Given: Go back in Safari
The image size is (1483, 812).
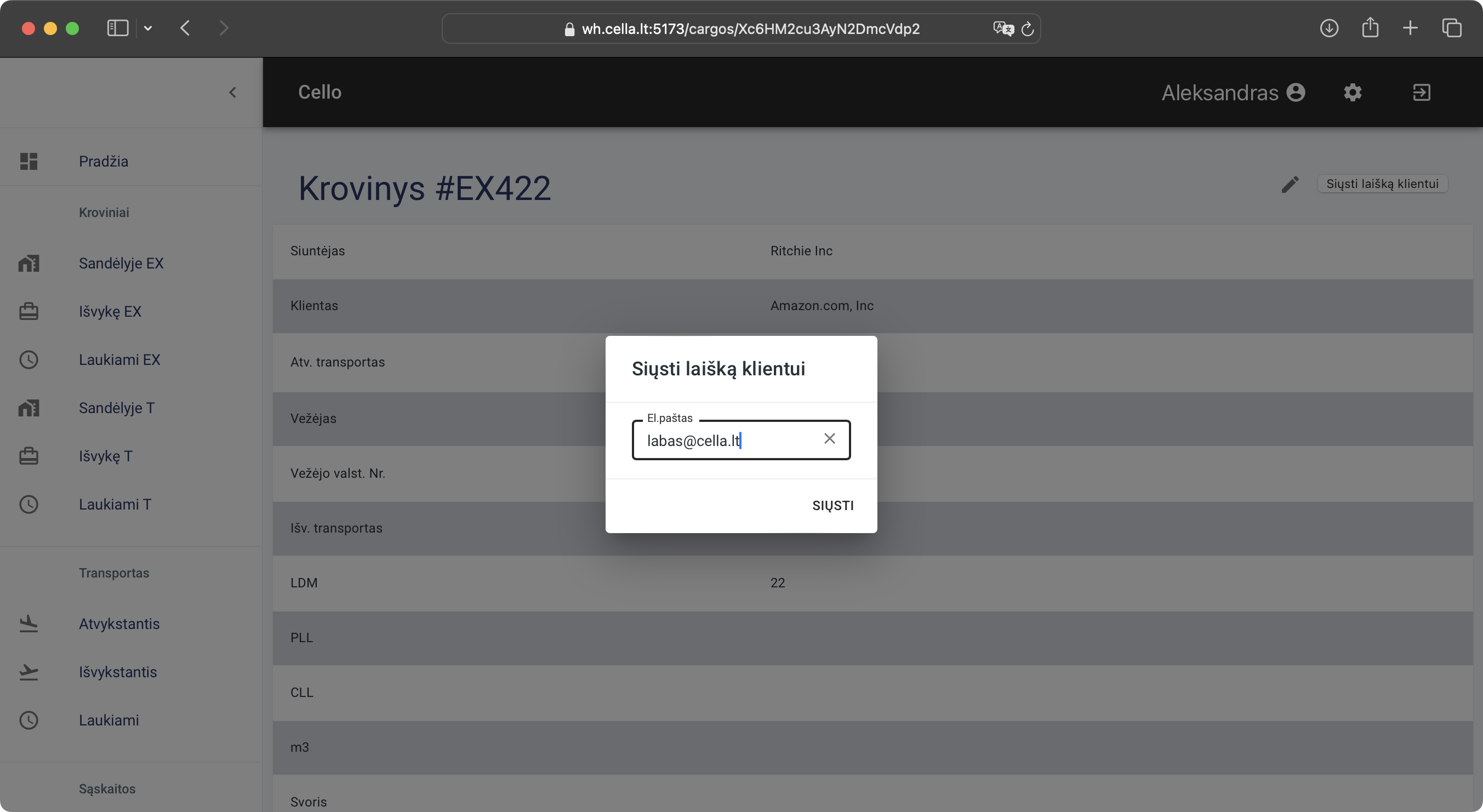Looking at the screenshot, I should (x=185, y=27).
